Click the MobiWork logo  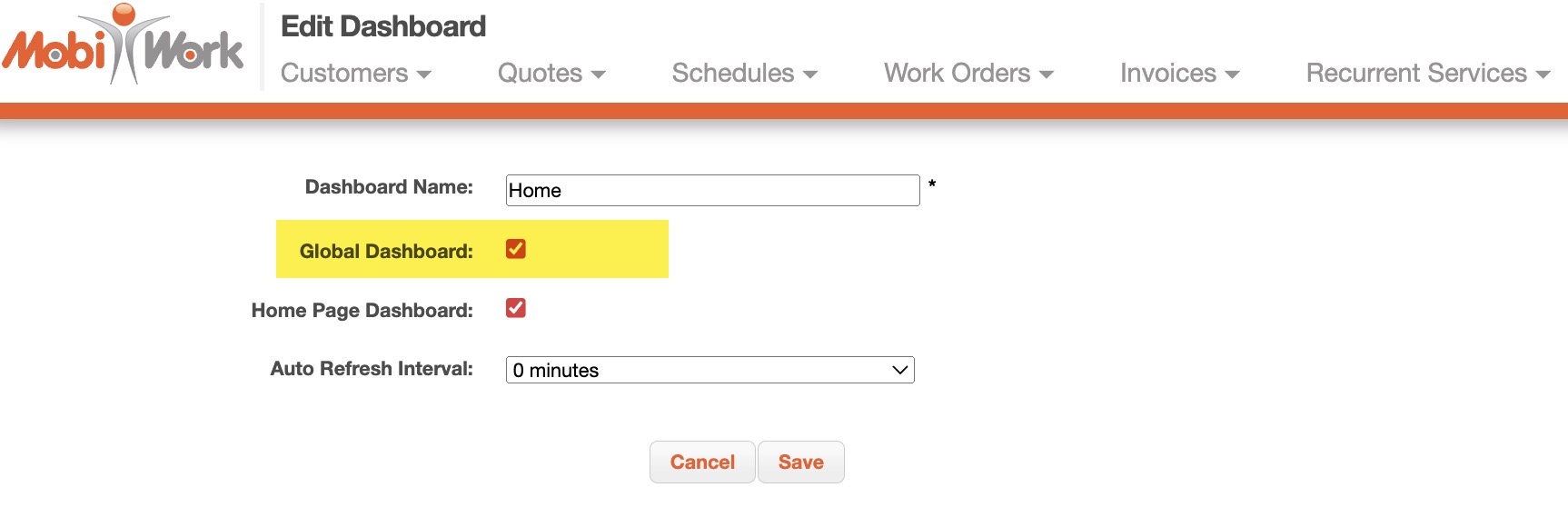pos(124,47)
